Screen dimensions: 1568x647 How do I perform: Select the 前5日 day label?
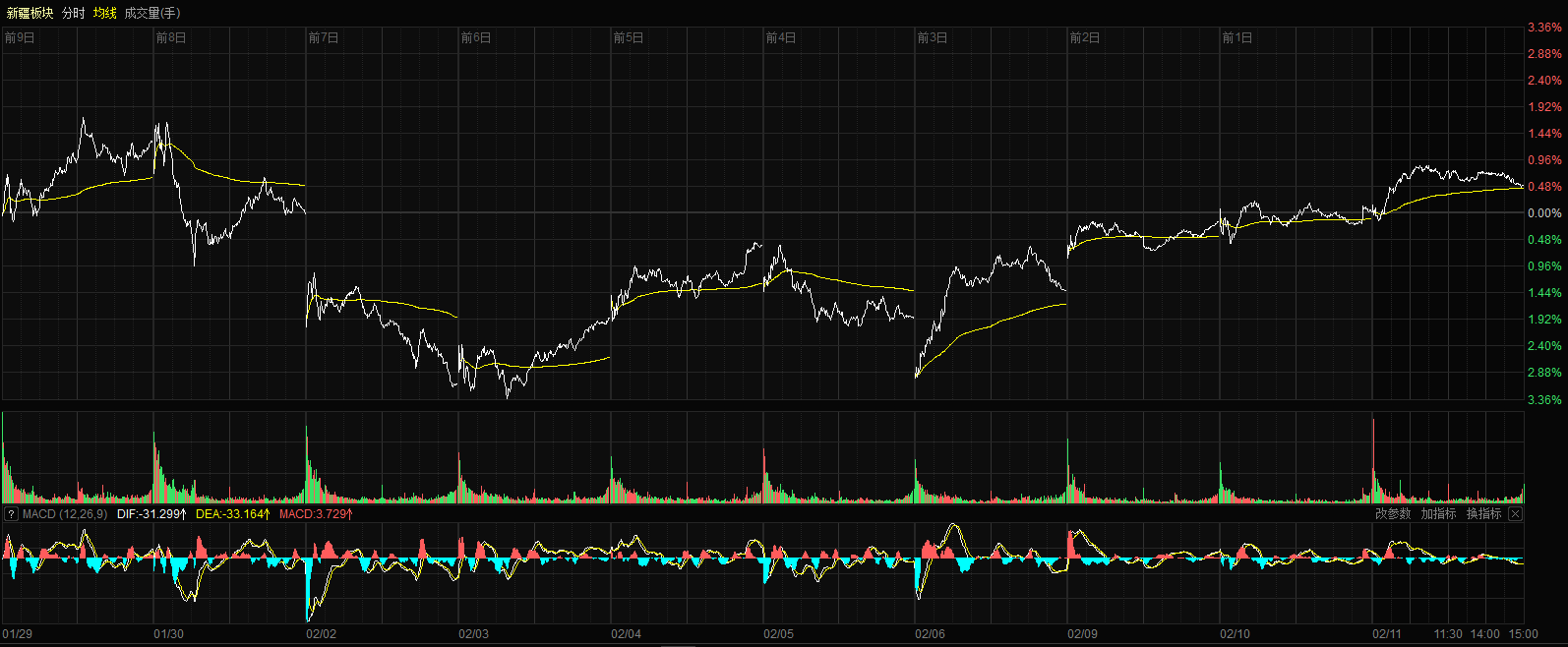click(x=629, y=38)
